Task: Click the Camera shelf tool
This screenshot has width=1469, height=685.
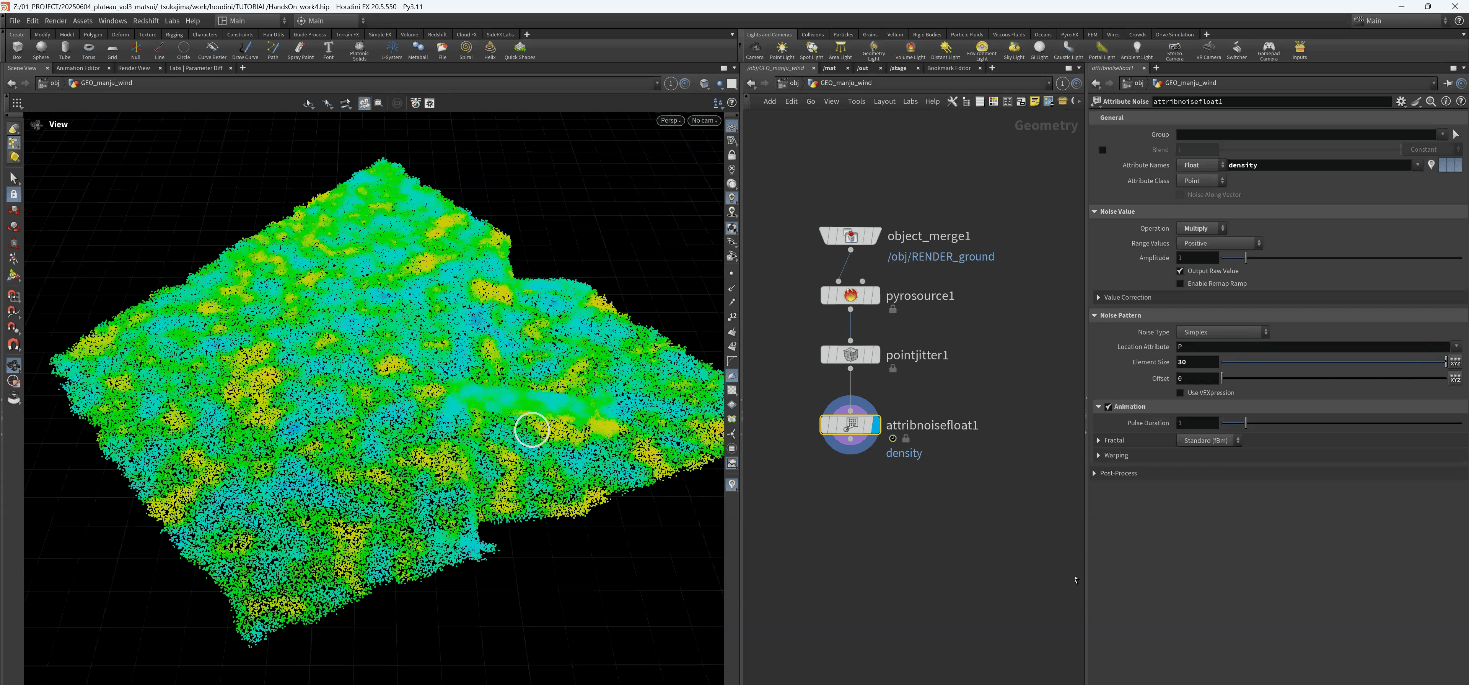Action: pos(754,48)
